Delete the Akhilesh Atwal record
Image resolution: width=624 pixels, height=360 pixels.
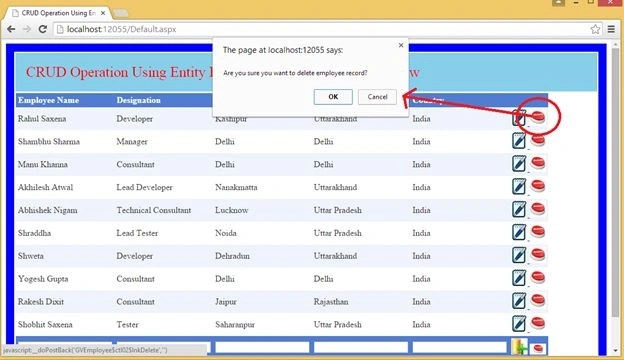coord(538,186)
